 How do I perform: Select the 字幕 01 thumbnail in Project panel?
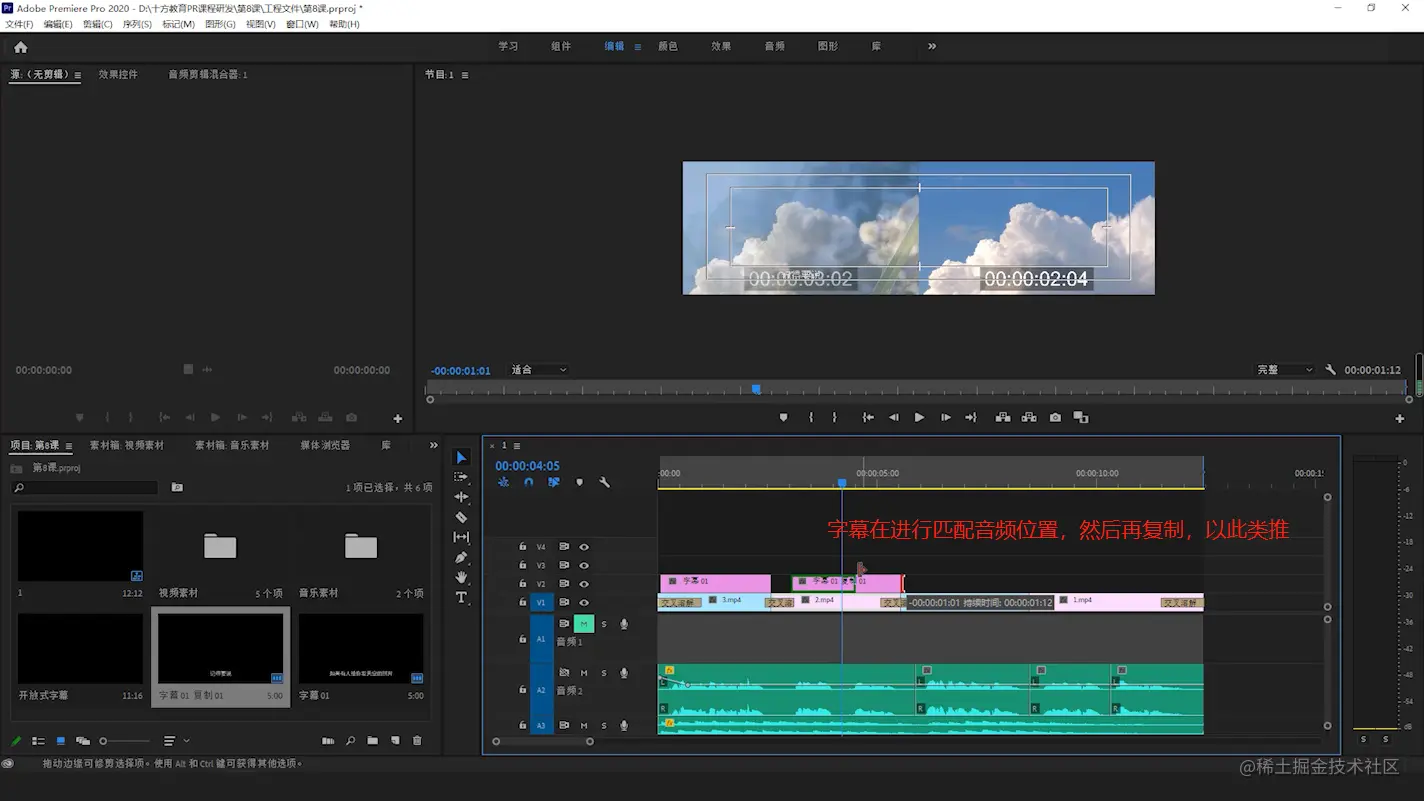360,649
